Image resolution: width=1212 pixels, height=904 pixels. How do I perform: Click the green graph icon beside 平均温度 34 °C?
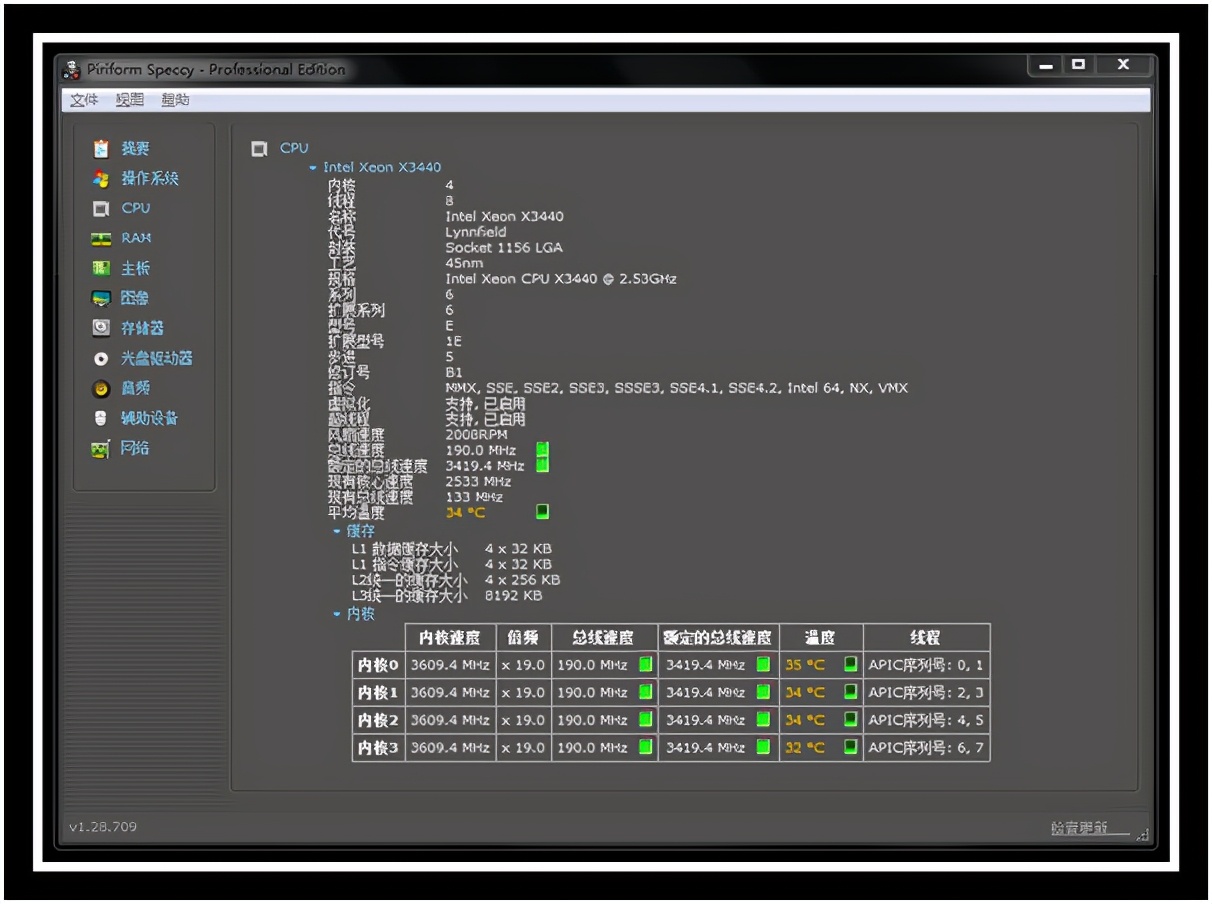tap(542, 511)
